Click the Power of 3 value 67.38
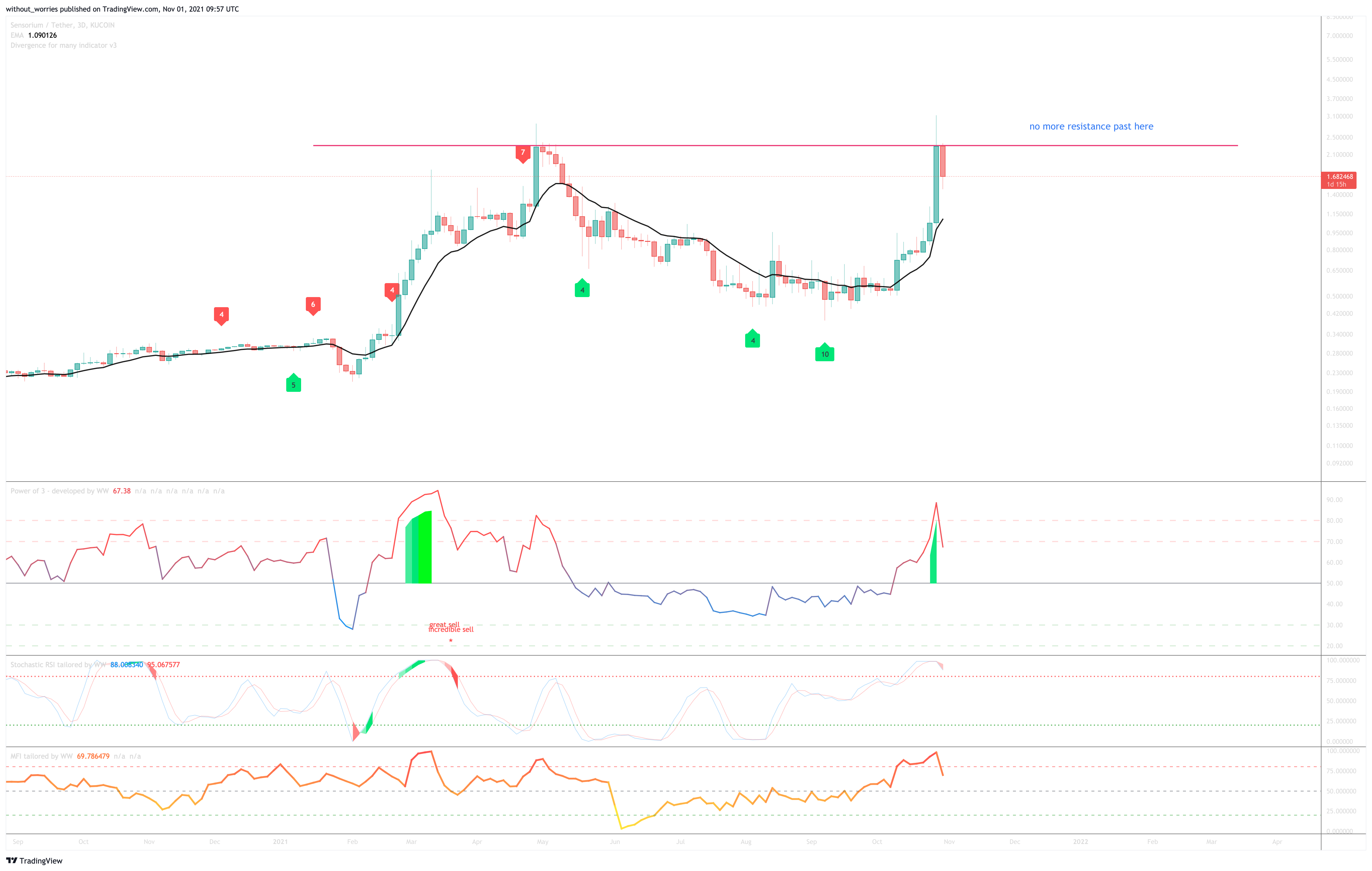The width and height of the screenshot is (1372, 871). tap(122, 491)
